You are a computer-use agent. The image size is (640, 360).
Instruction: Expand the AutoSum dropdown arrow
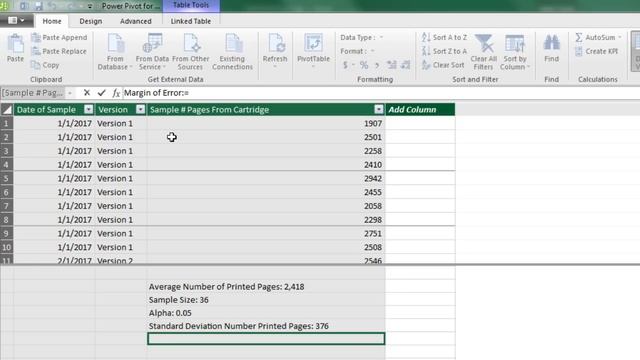620,38
